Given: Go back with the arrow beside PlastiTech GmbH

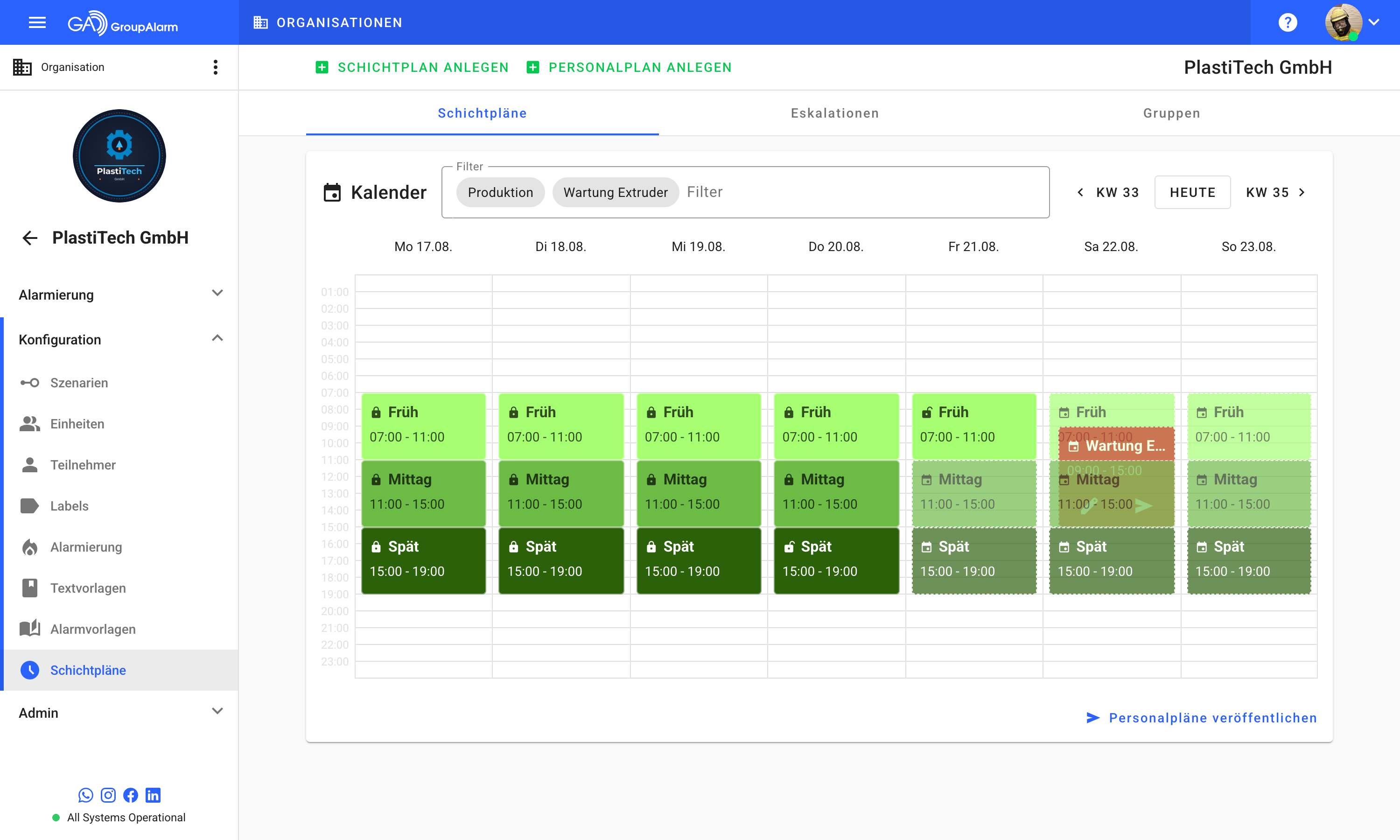Looking at the screenshot, I should (x=30, y=238).
